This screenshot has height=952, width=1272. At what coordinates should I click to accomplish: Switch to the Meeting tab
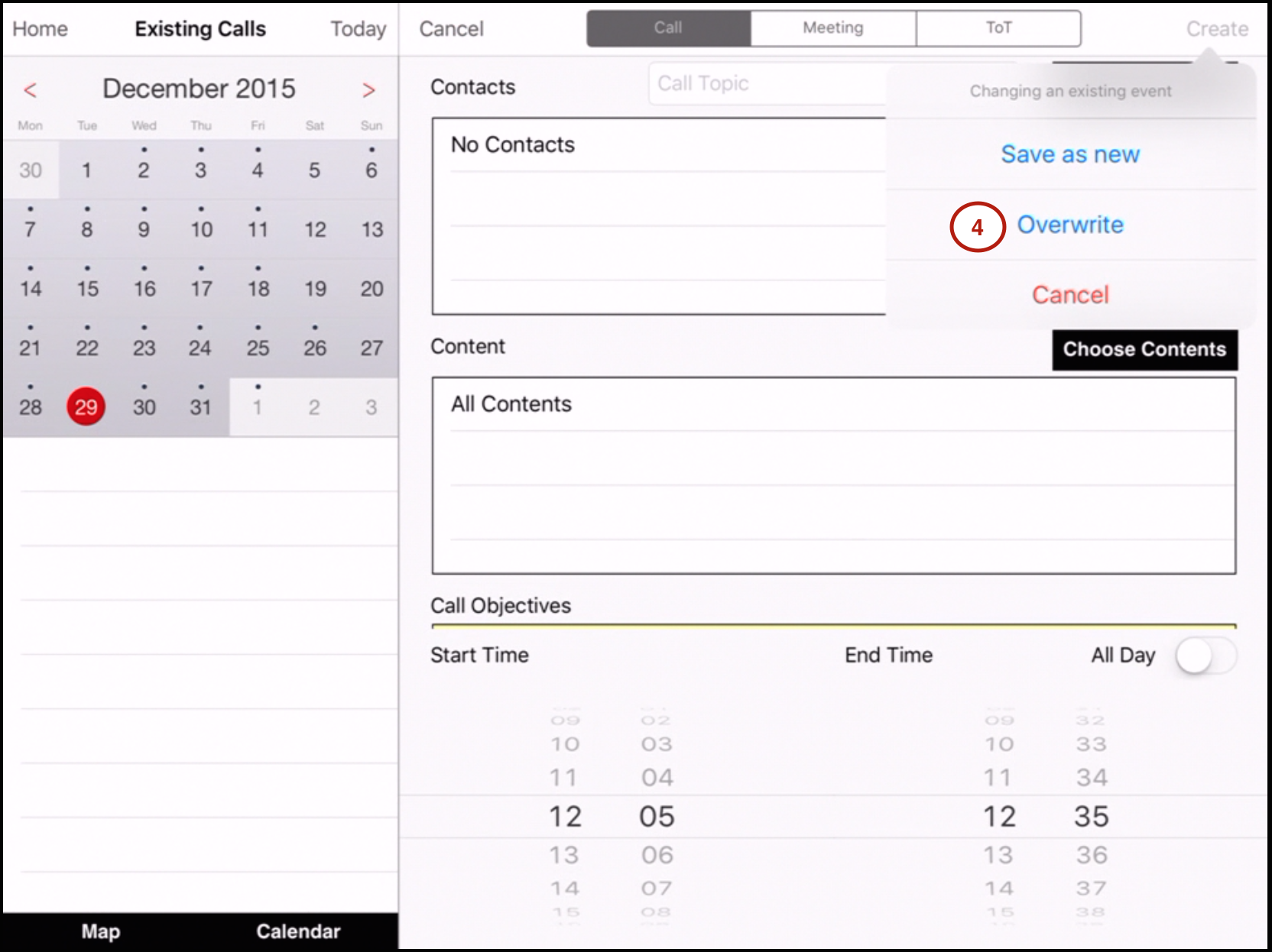(x=832, y=28)
